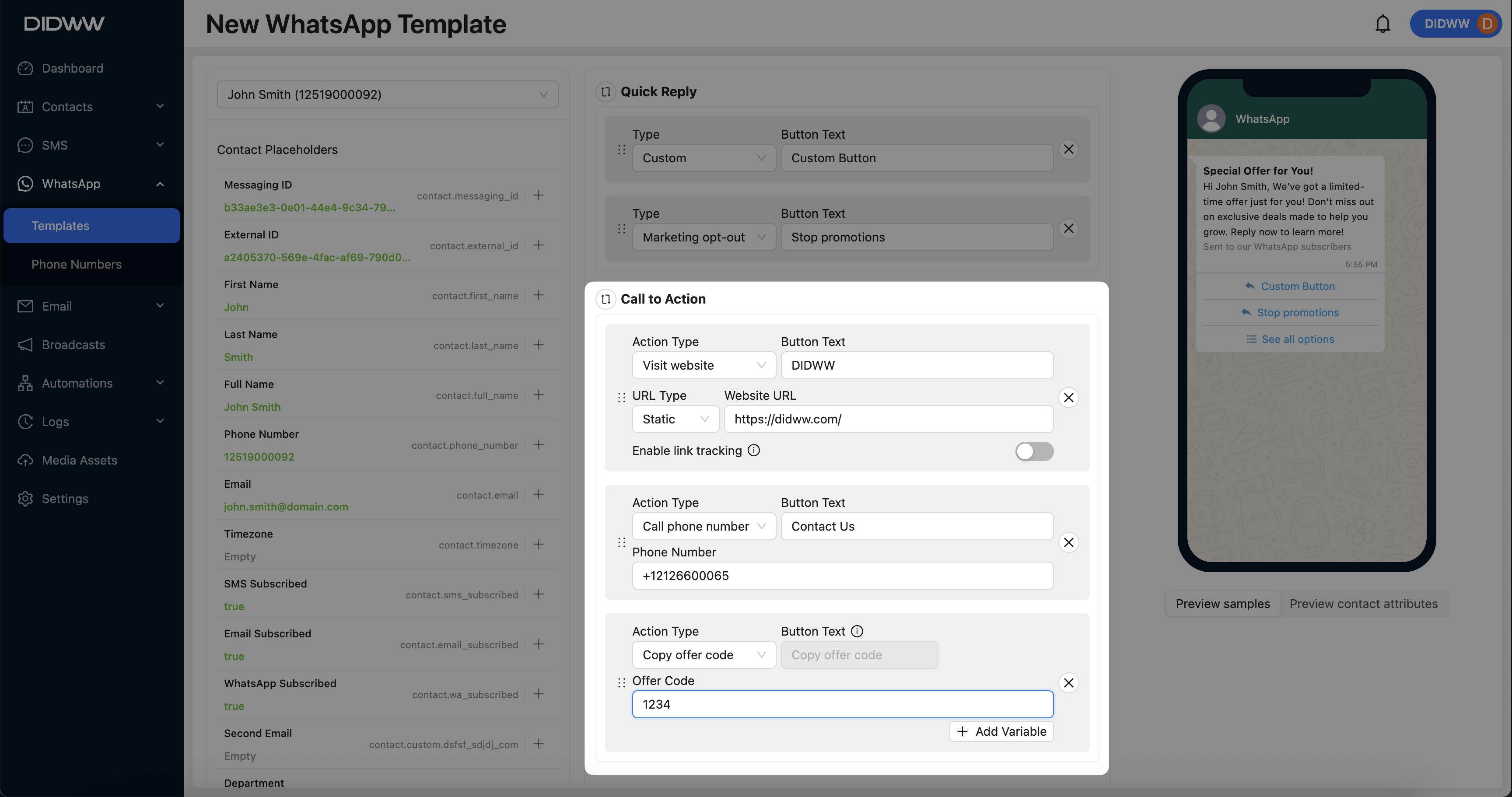1512x797 pixels.
Task: Click Stop promotions in phone preview
Action: tap(1290, 313)
